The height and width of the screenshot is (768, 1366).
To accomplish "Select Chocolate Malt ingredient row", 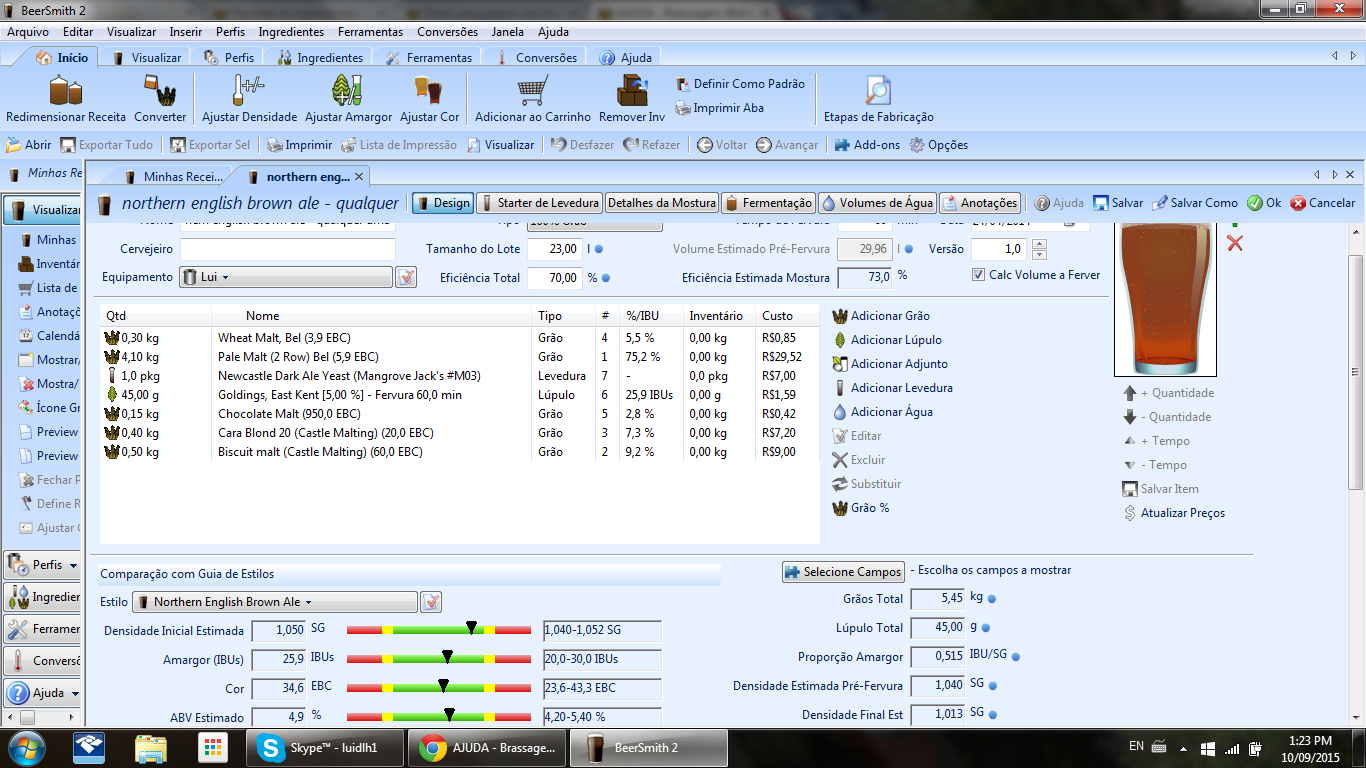I will click(x=458, y=414).
